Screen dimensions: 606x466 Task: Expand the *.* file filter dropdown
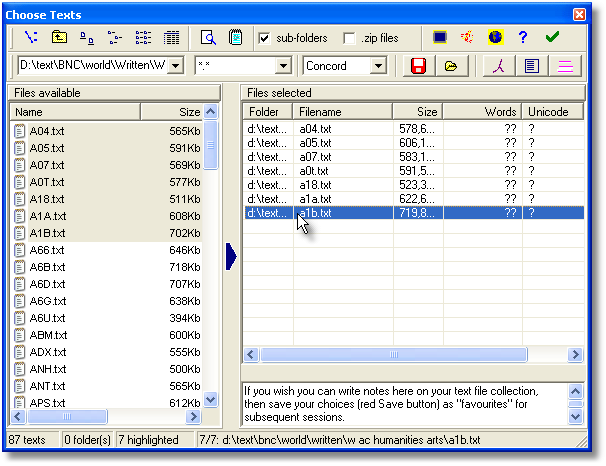[282, 66]
